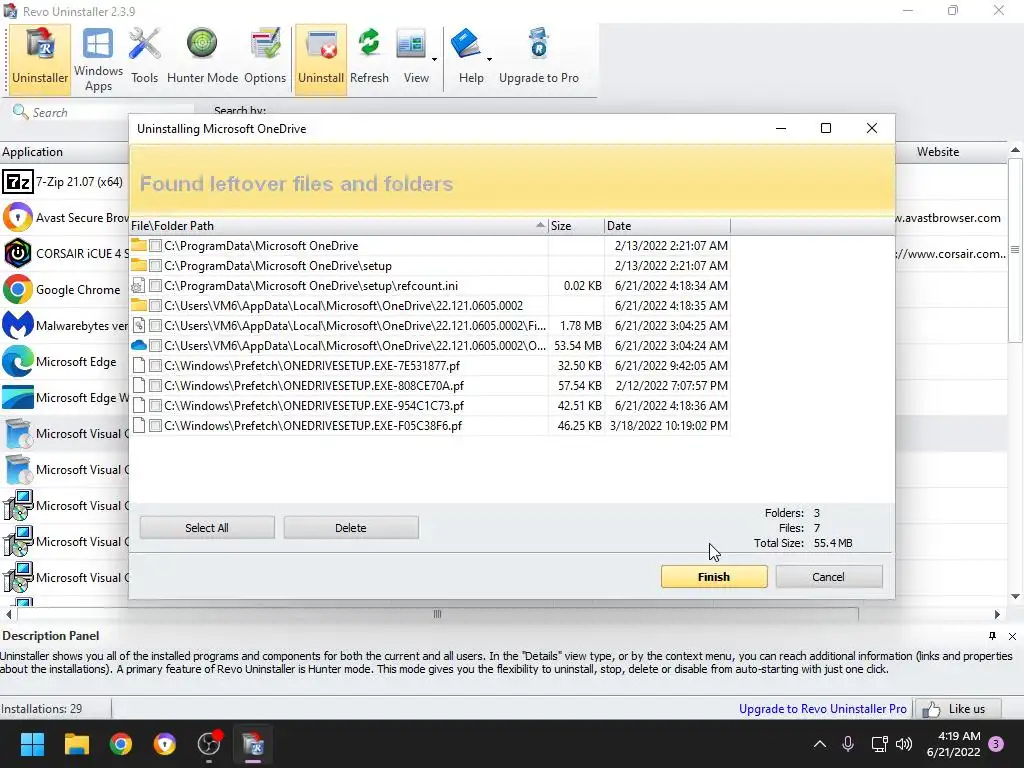
Task: Click Select All button
Action: [207, 528]
